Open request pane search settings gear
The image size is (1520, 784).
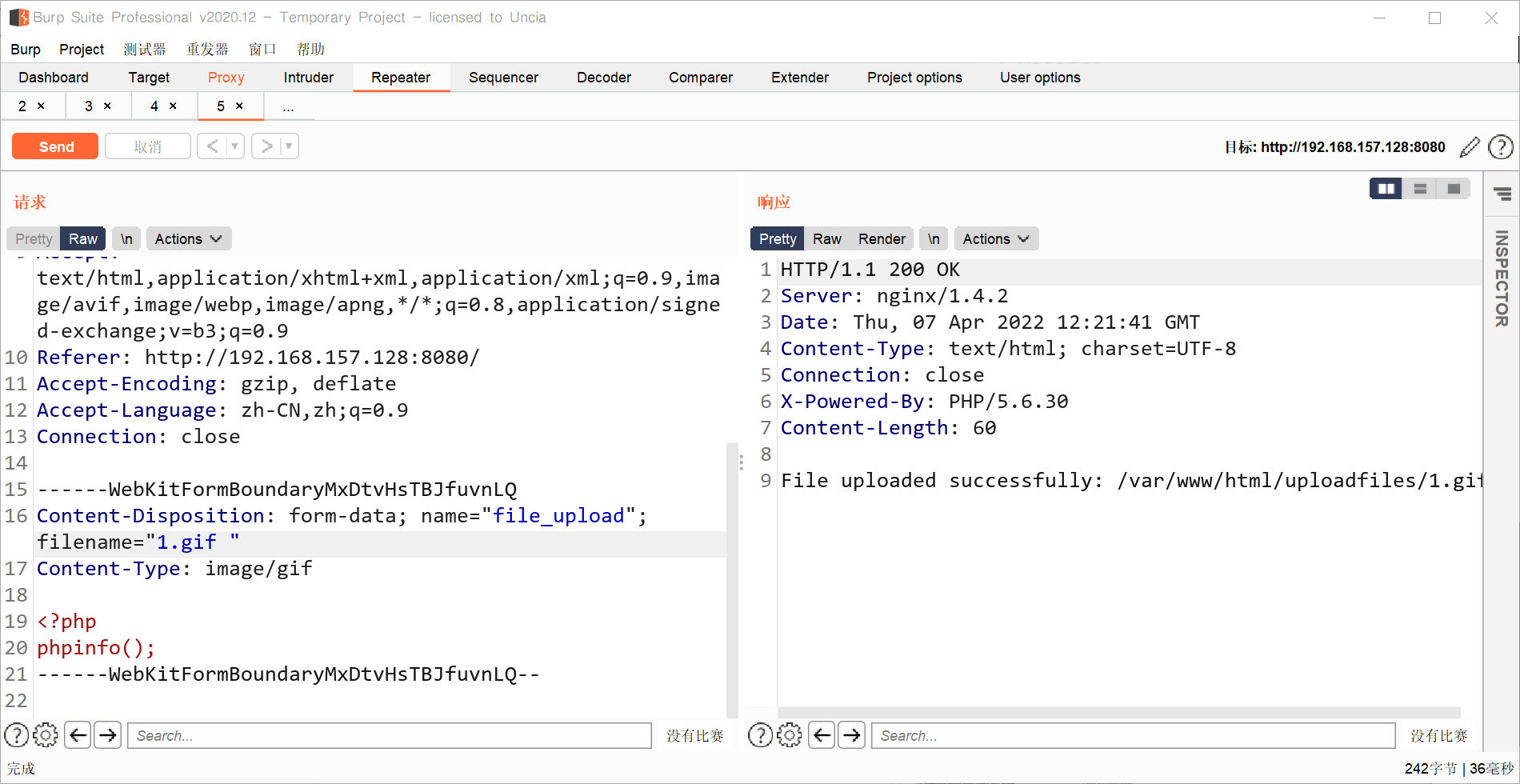coord(46,734)
